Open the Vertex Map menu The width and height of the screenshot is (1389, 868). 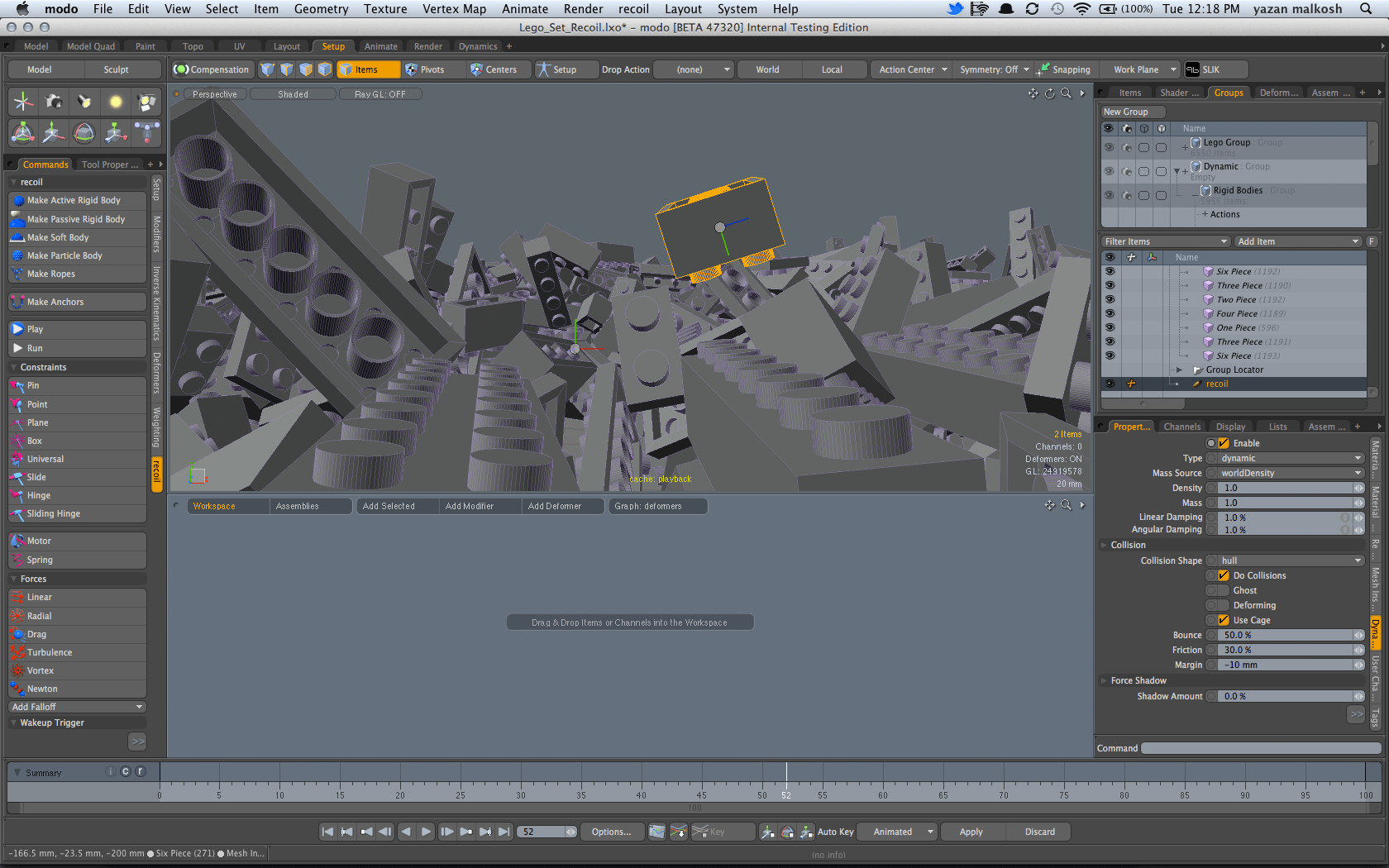click(454, 9)
